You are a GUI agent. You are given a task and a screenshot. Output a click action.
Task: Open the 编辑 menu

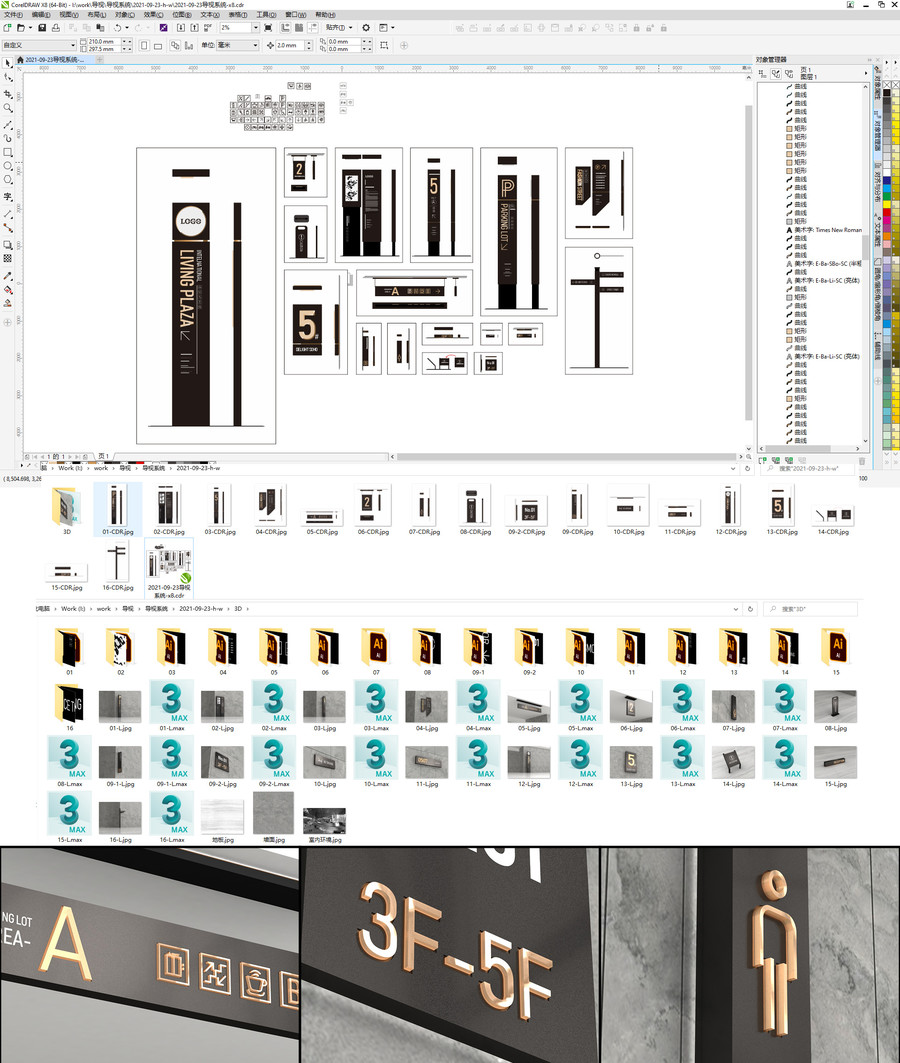pos(41,14)
